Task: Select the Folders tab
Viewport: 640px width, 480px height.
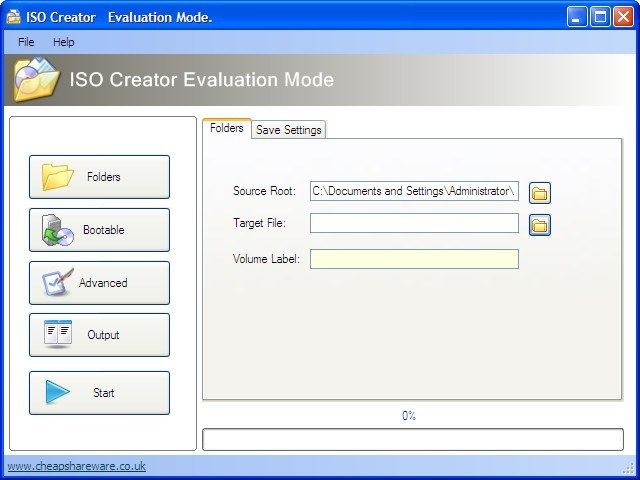Action: click(227, 129)
